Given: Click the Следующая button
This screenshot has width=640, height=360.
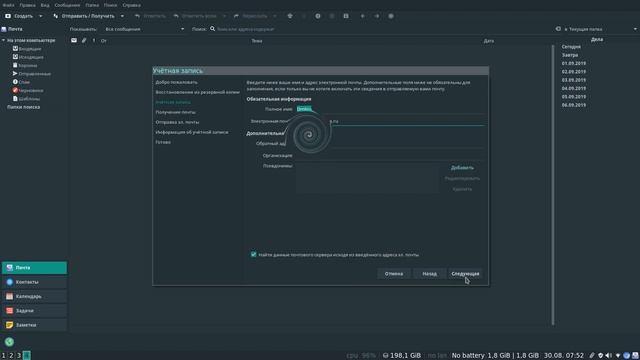Looking at the screenshot, I should 465,273.
